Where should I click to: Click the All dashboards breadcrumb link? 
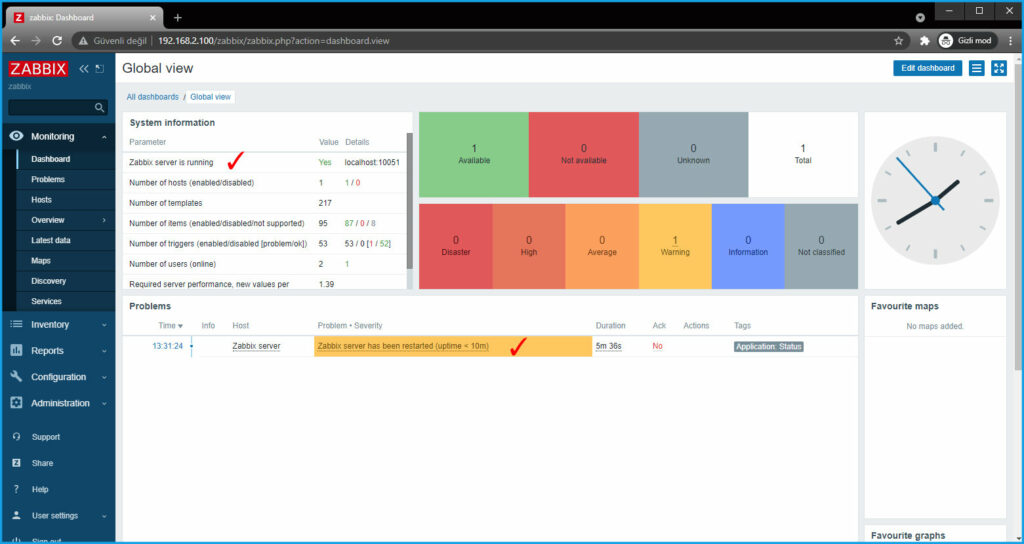pyautogui.click(x=152, y=97)
